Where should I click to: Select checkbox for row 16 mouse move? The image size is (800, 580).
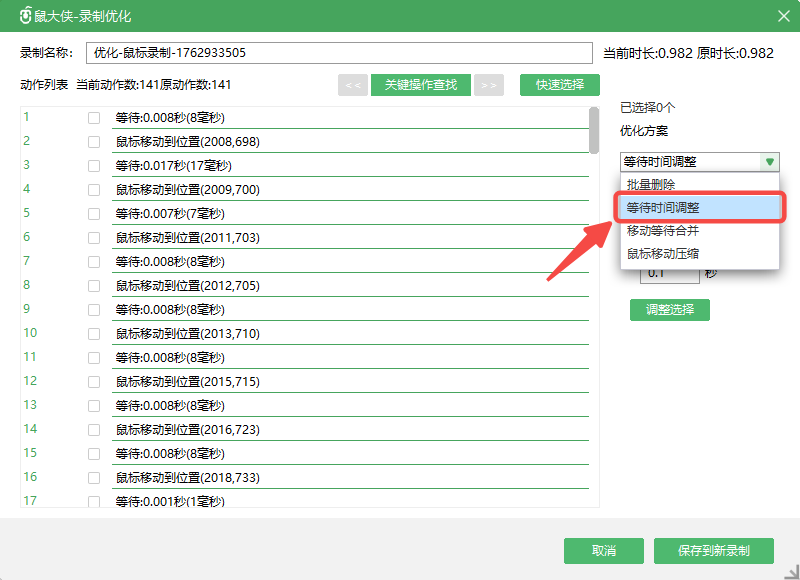click(x=94, y=478)
